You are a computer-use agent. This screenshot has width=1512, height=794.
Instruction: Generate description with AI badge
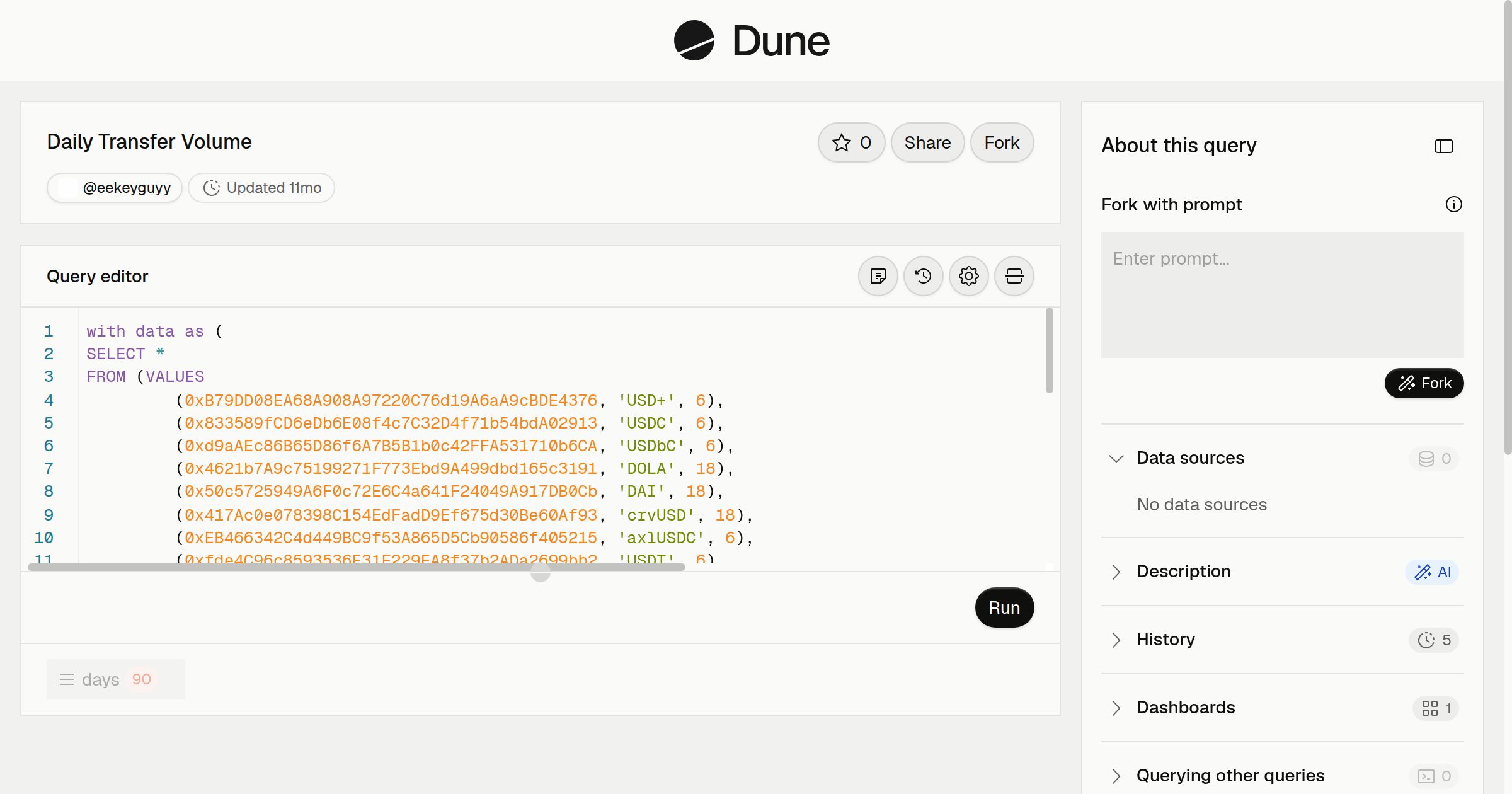pyautogui.click(x=1431, y=572)
